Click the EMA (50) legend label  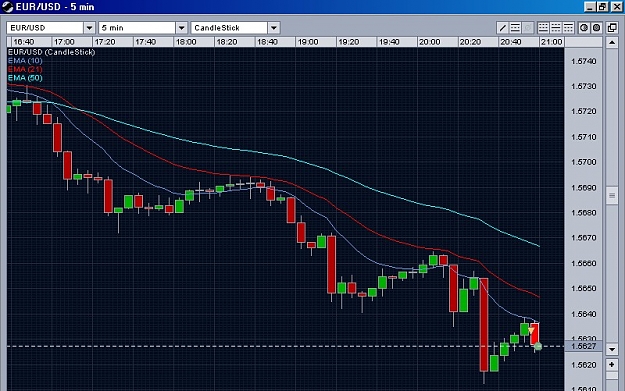pos(25,78)
